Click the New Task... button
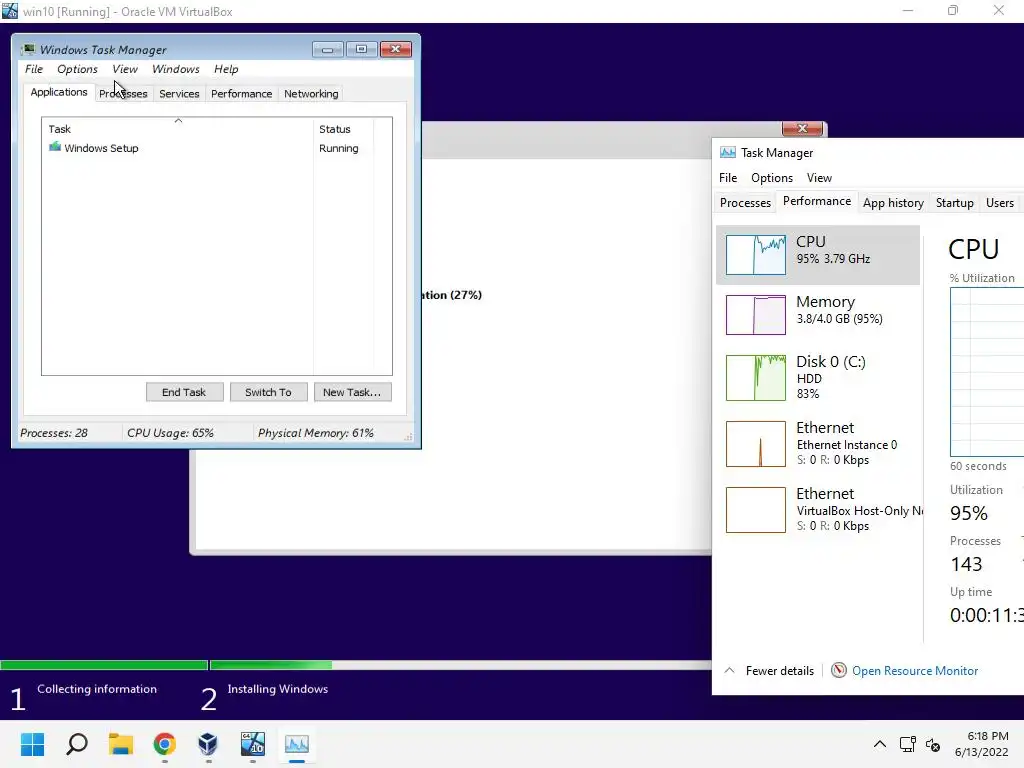The image size is (1024, 768). tap(352, 392)
